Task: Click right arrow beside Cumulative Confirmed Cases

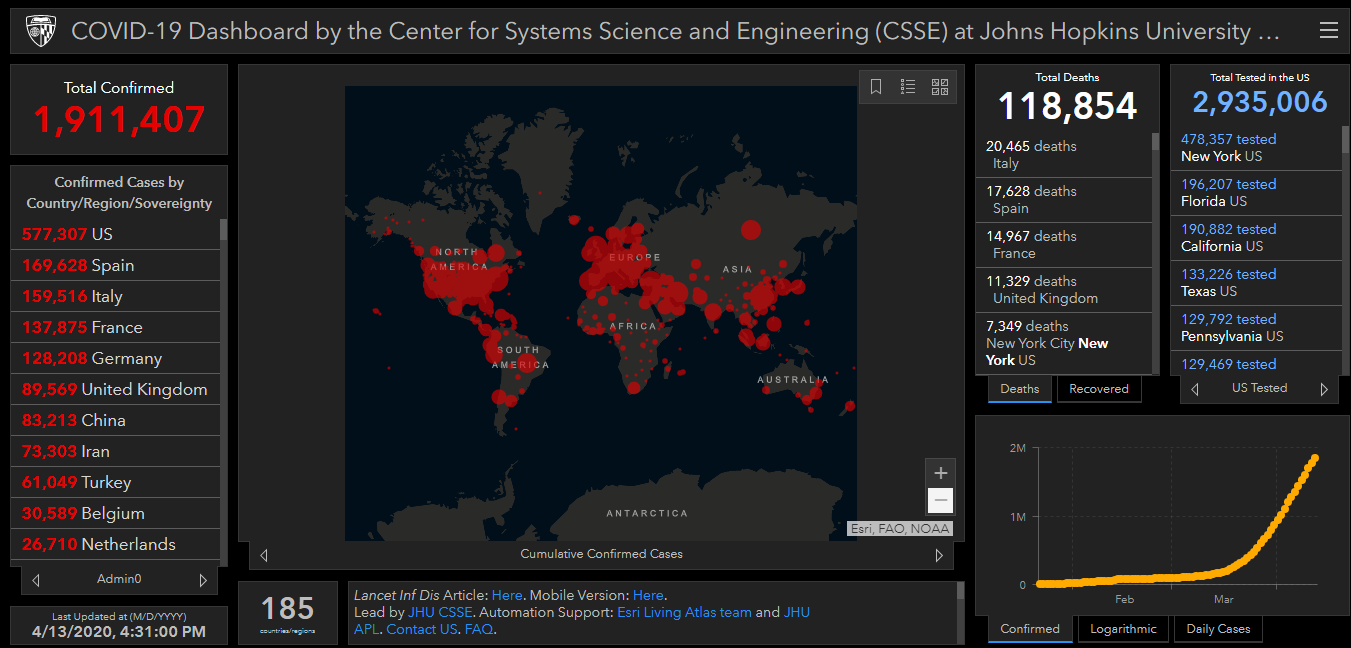Action: 939,555
